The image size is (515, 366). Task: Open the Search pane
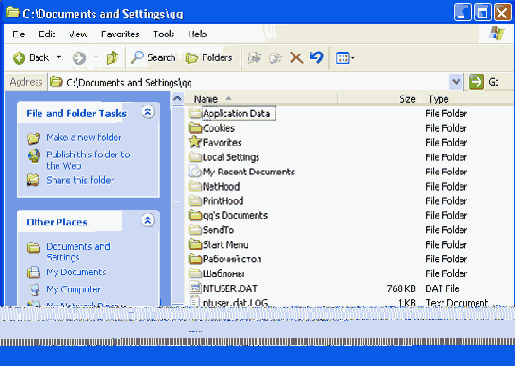[153, 58]
